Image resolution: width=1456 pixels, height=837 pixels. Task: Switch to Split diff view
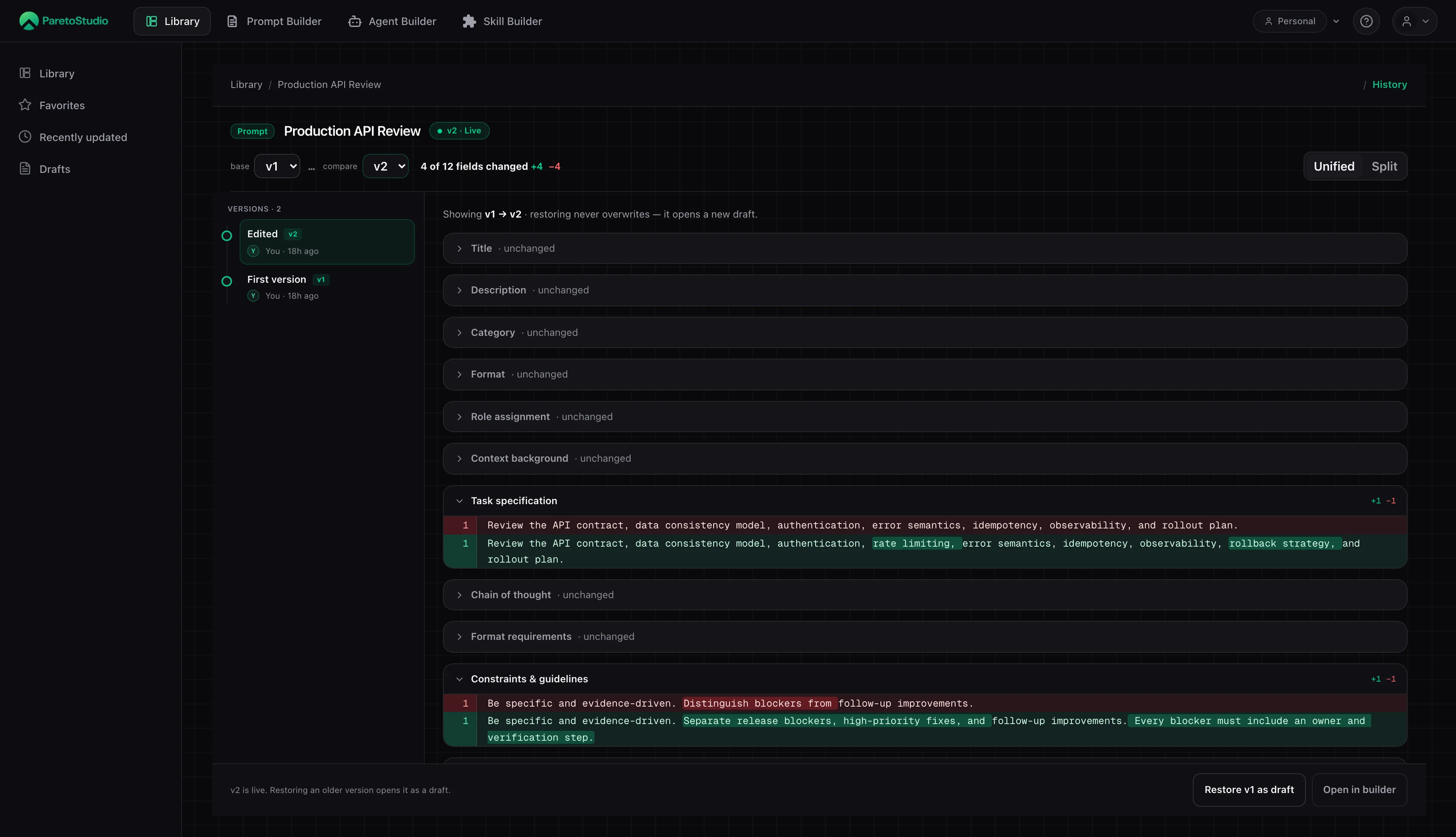1384,166
